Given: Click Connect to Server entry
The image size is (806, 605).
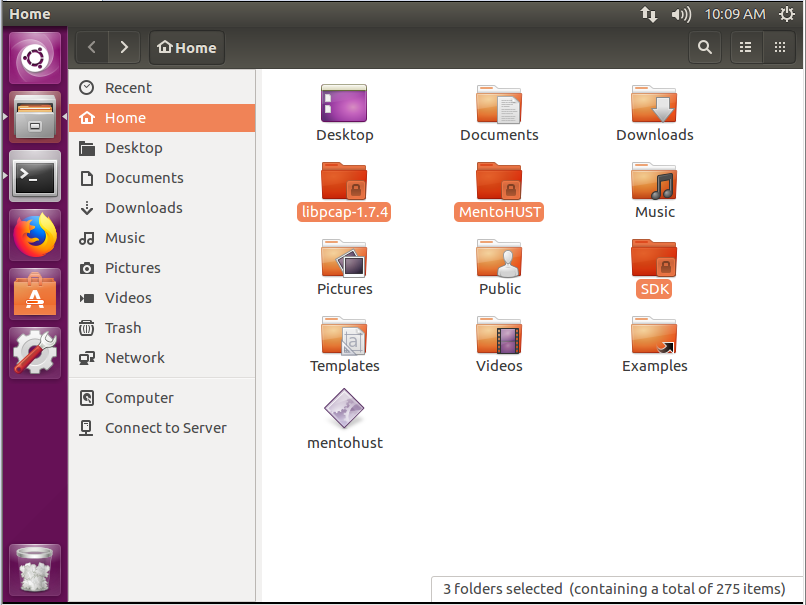Looking at the screenshot, I should (x=165, y=428).
